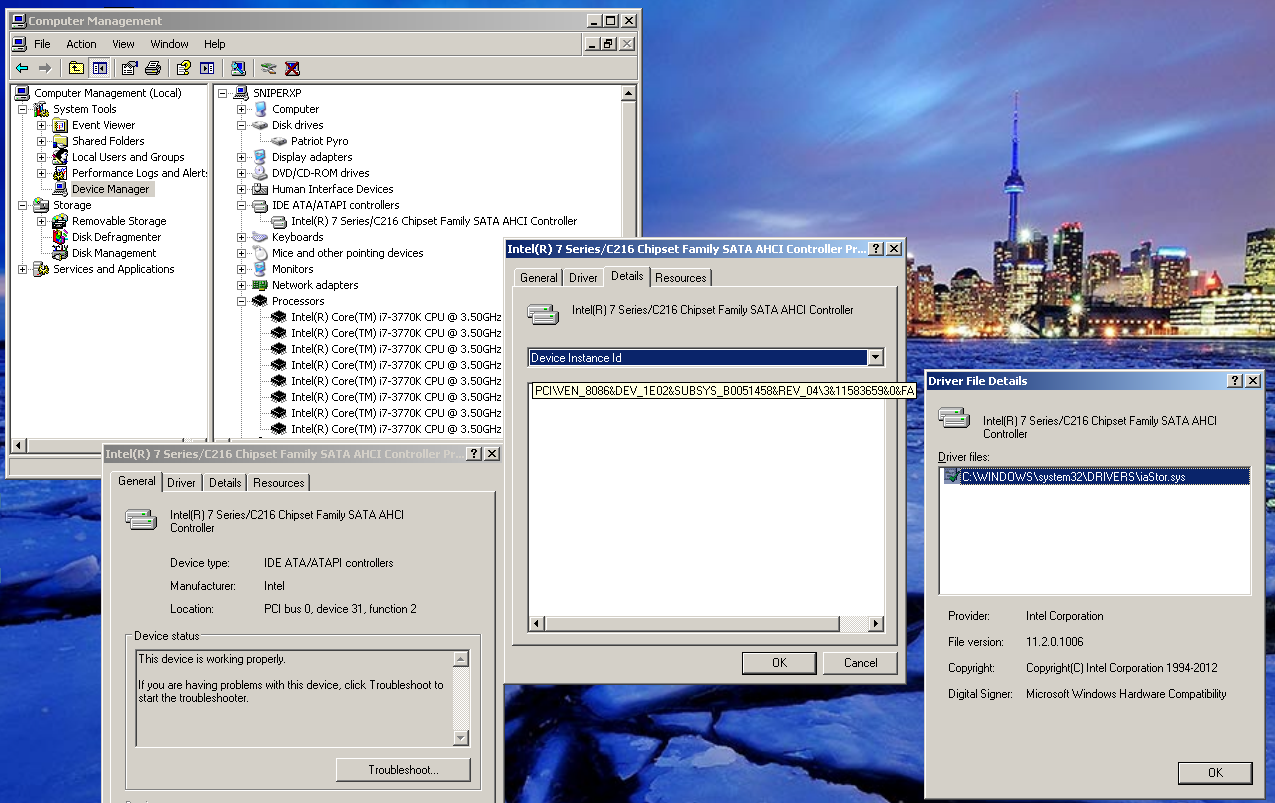Open Properties from the toolbar icon

(129, 68)
